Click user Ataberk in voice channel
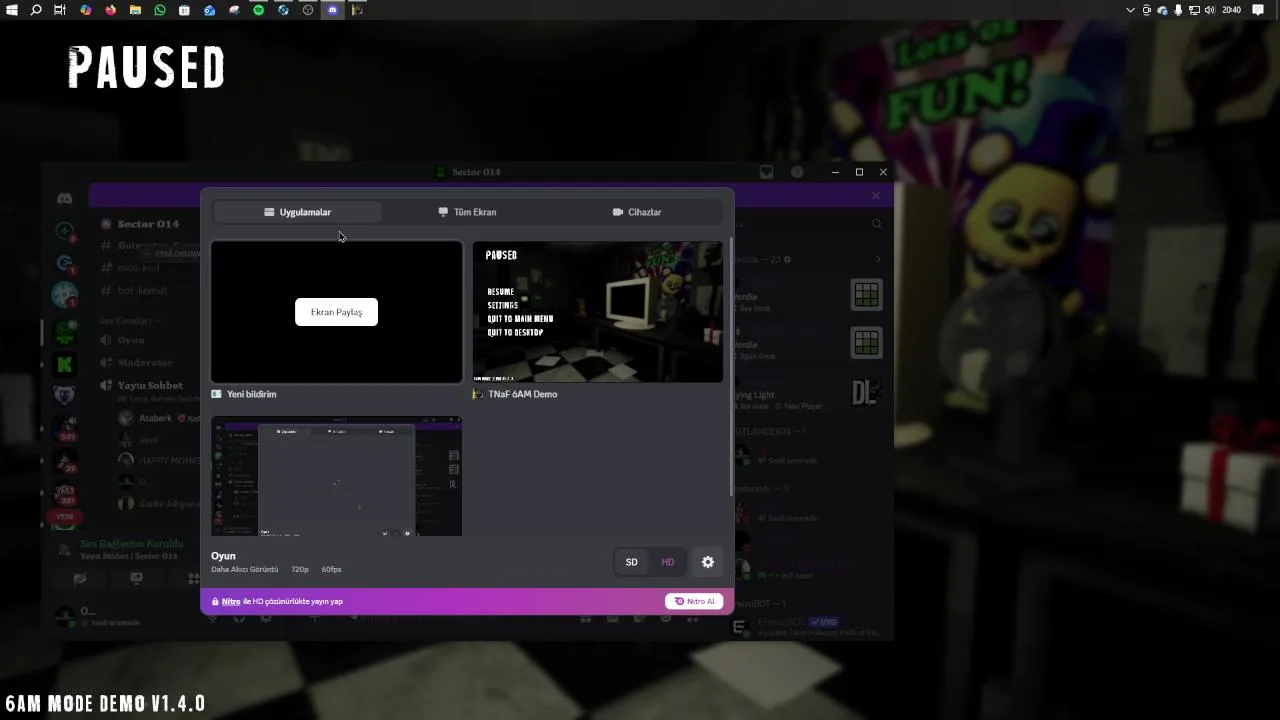The image size is (1280, 720). coord(155,418)
